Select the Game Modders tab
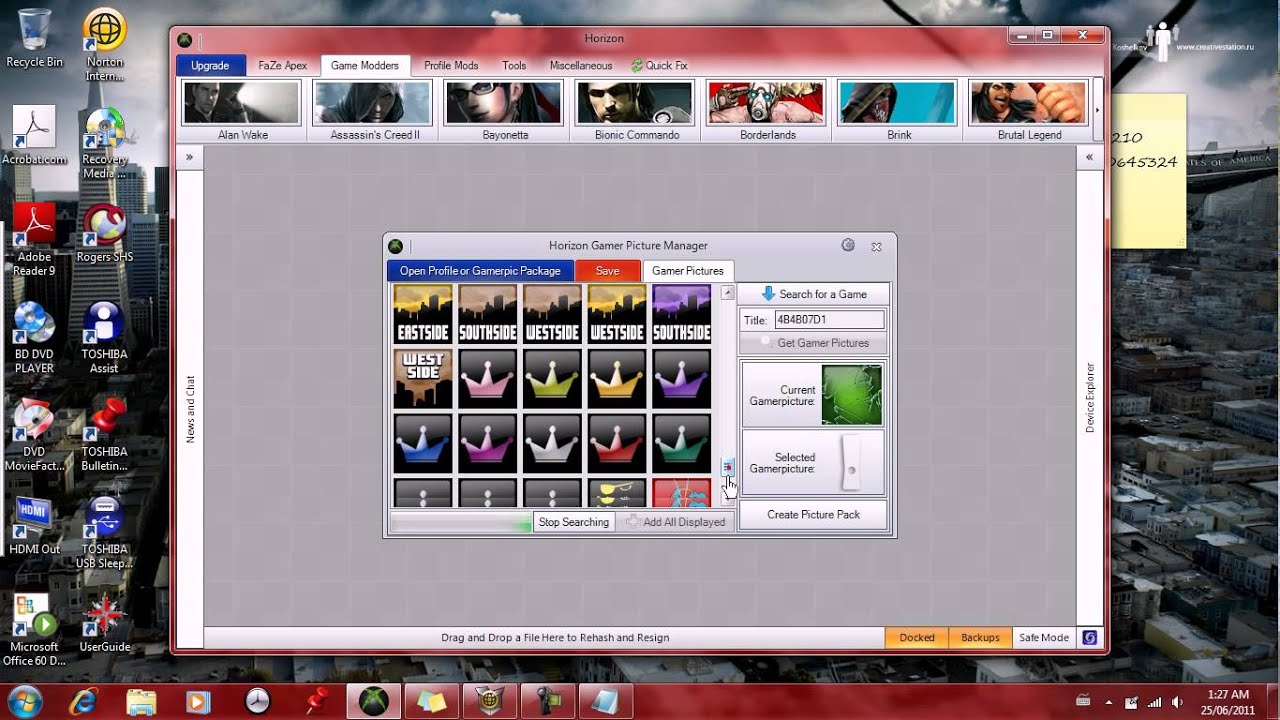Image resolution: width=1280 pixels, height=720 pixels. tap(365, 66)
